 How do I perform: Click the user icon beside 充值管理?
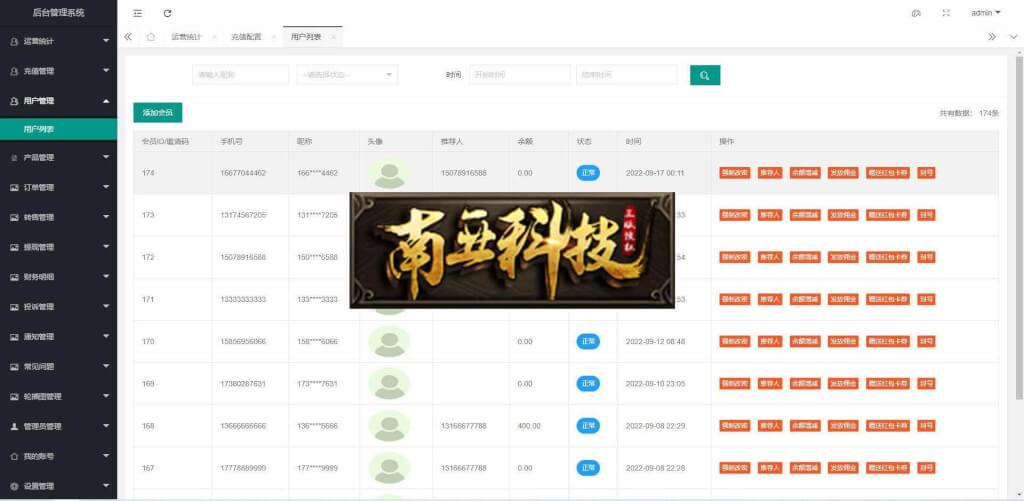tap(14, 71)
